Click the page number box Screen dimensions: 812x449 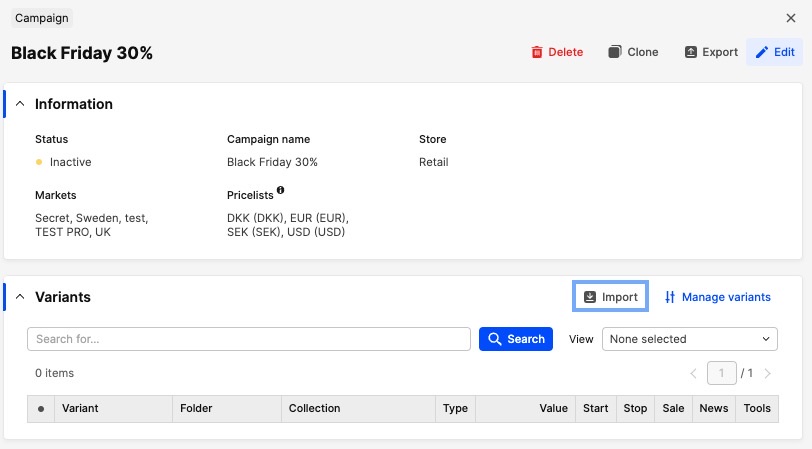point(721,374)
